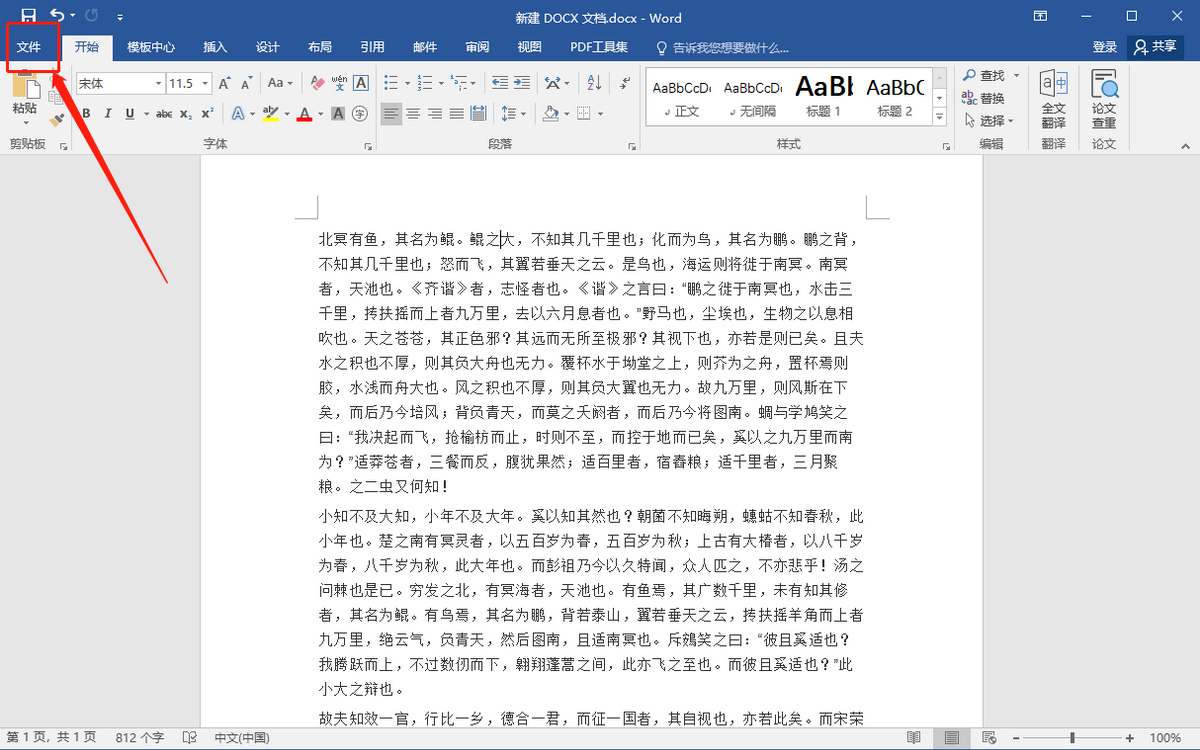
Task: Open the 文件 File tab
Action: coord(29,47)
